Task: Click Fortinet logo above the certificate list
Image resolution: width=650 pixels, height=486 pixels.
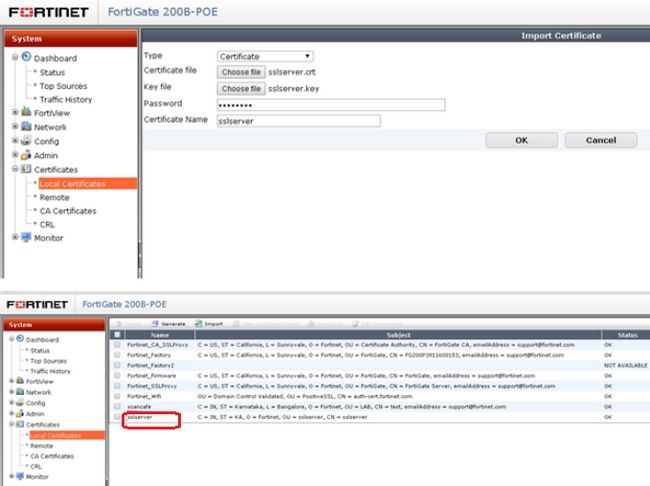Action: point(37,305)
